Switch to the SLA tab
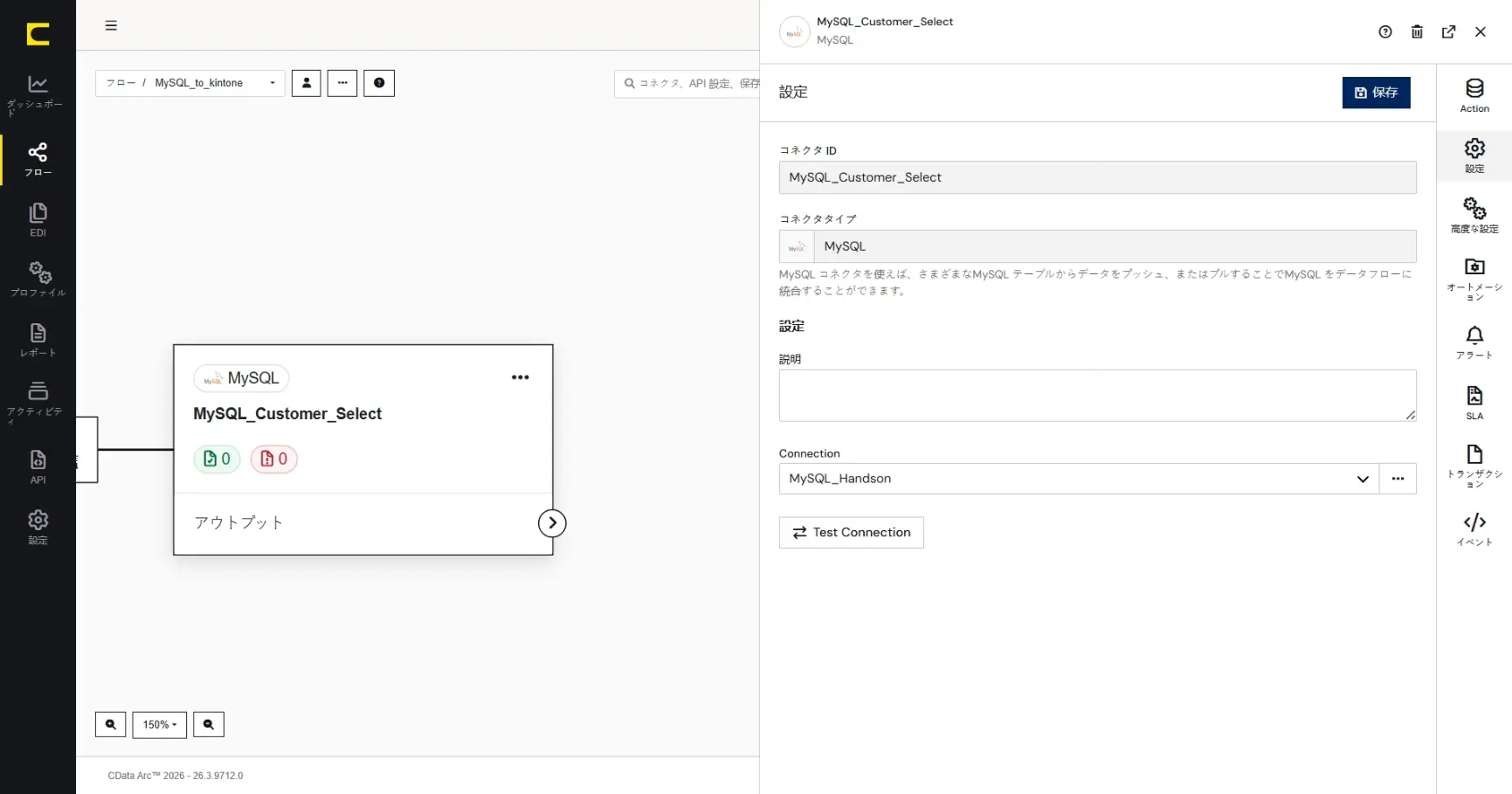The width and height of the screenshot is (1512, 794). 1474,403
